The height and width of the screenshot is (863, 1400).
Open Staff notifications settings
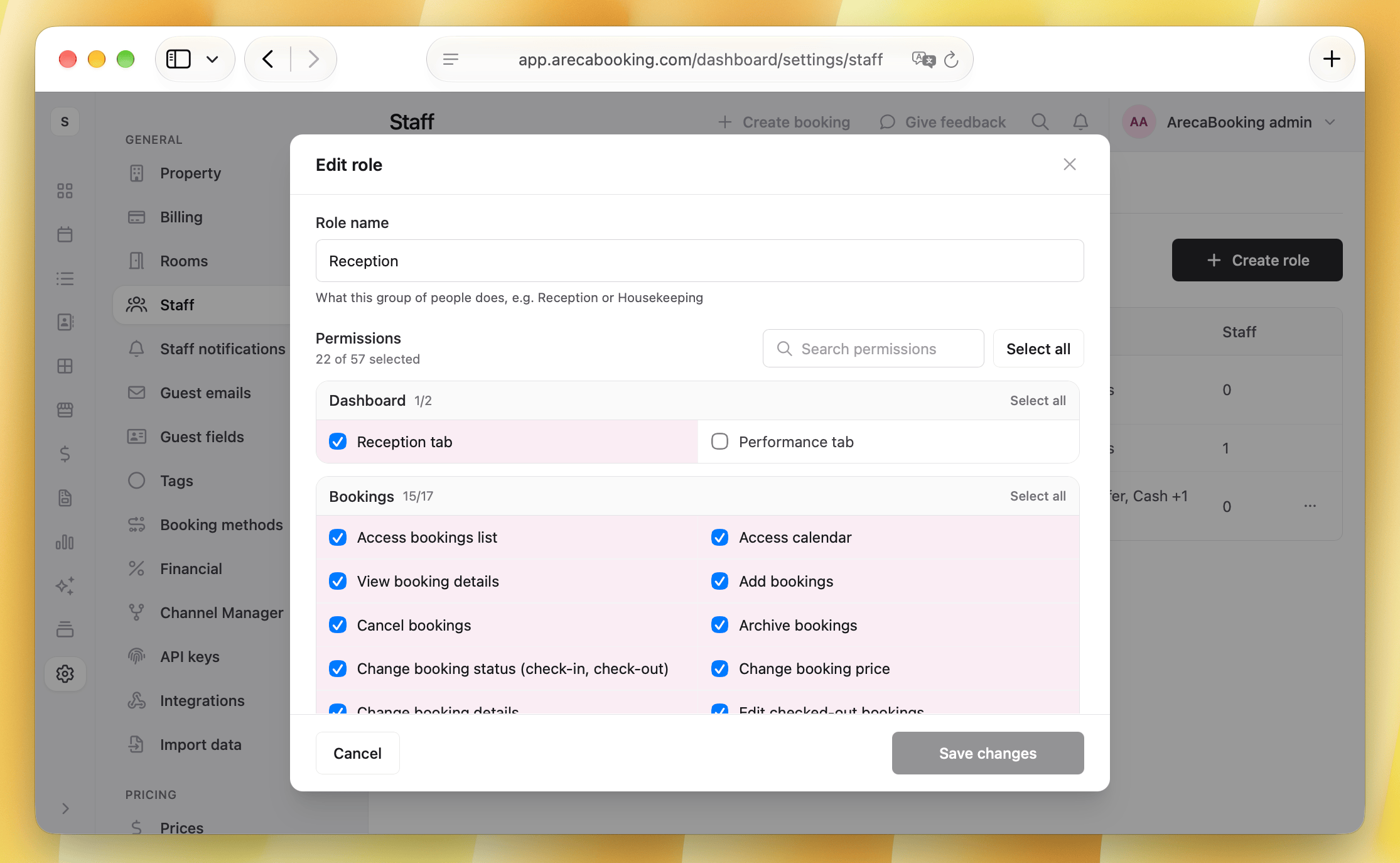[x=222, y=349]
